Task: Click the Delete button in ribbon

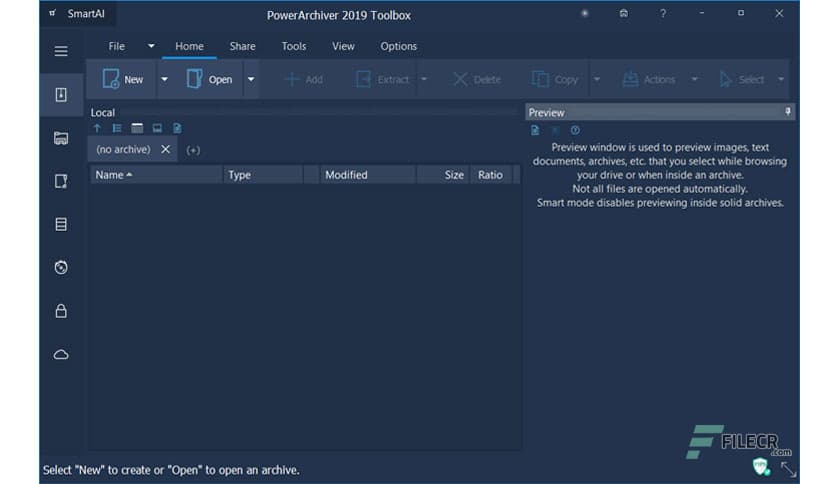Action: (x=477, y=79)
